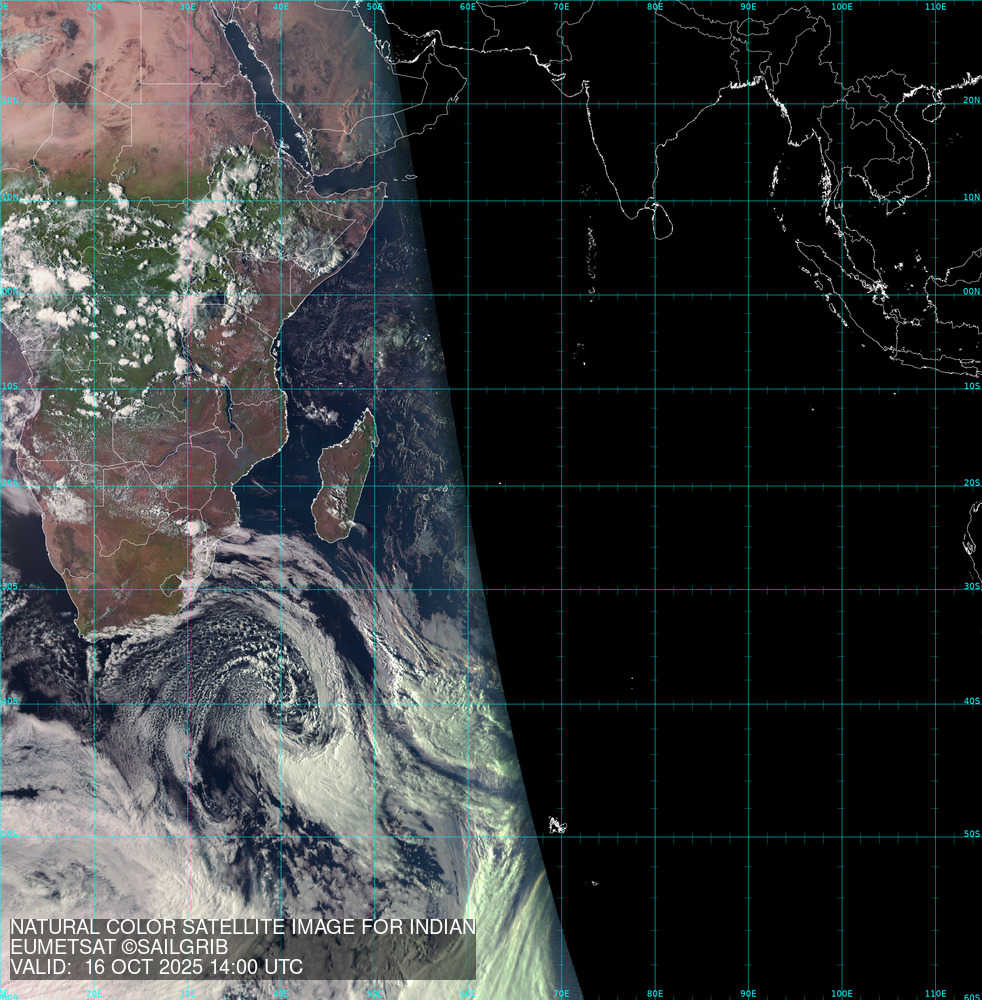Click the 50S latitude label on right edge
Image resolution: width=982 pixels, height=1000 pixels.
pyautogui.click(x=970, y=836)
